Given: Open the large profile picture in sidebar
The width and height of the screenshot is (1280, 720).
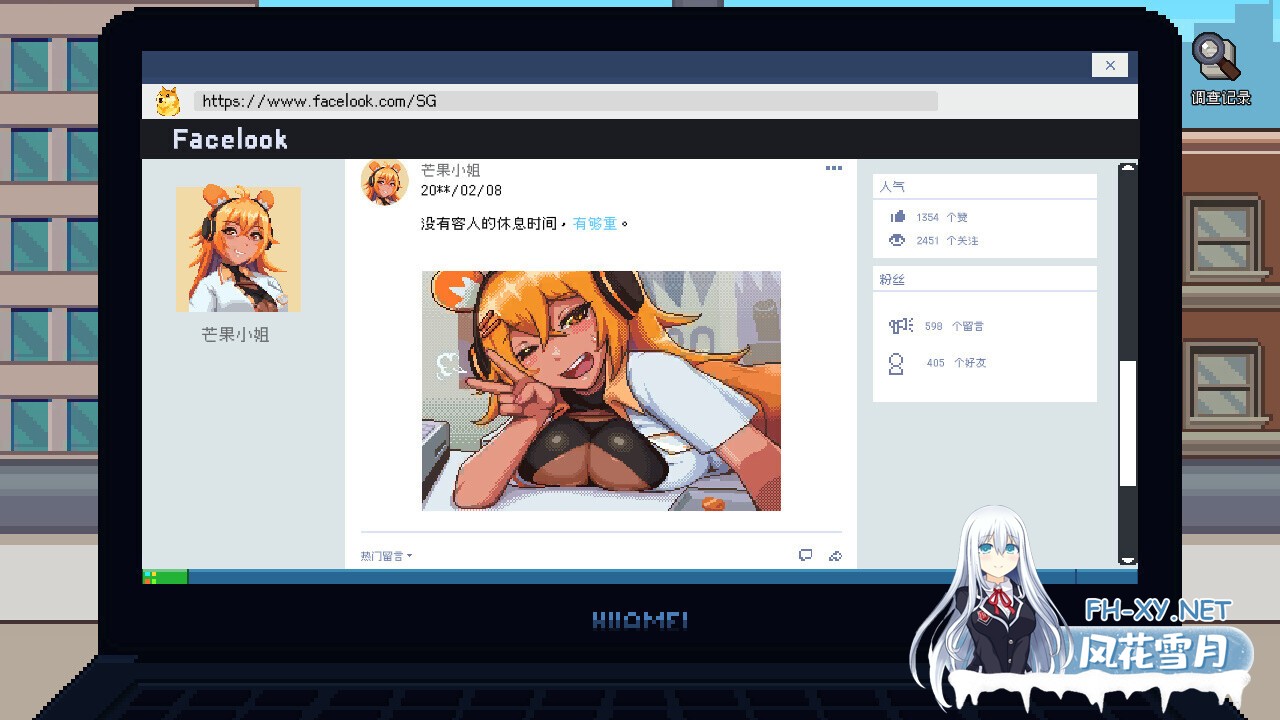Looking at the screenshot, I should pos(238,249).
